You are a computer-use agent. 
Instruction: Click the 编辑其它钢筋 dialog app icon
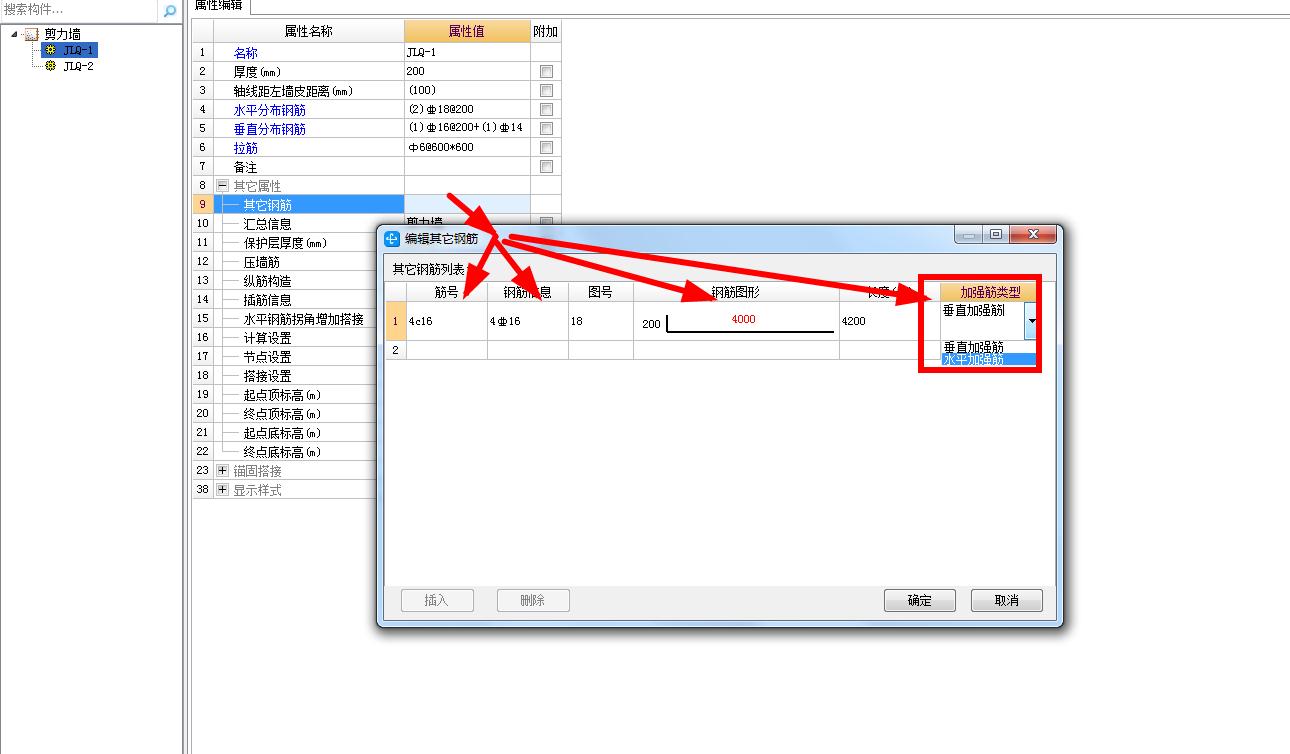(392, 239)
